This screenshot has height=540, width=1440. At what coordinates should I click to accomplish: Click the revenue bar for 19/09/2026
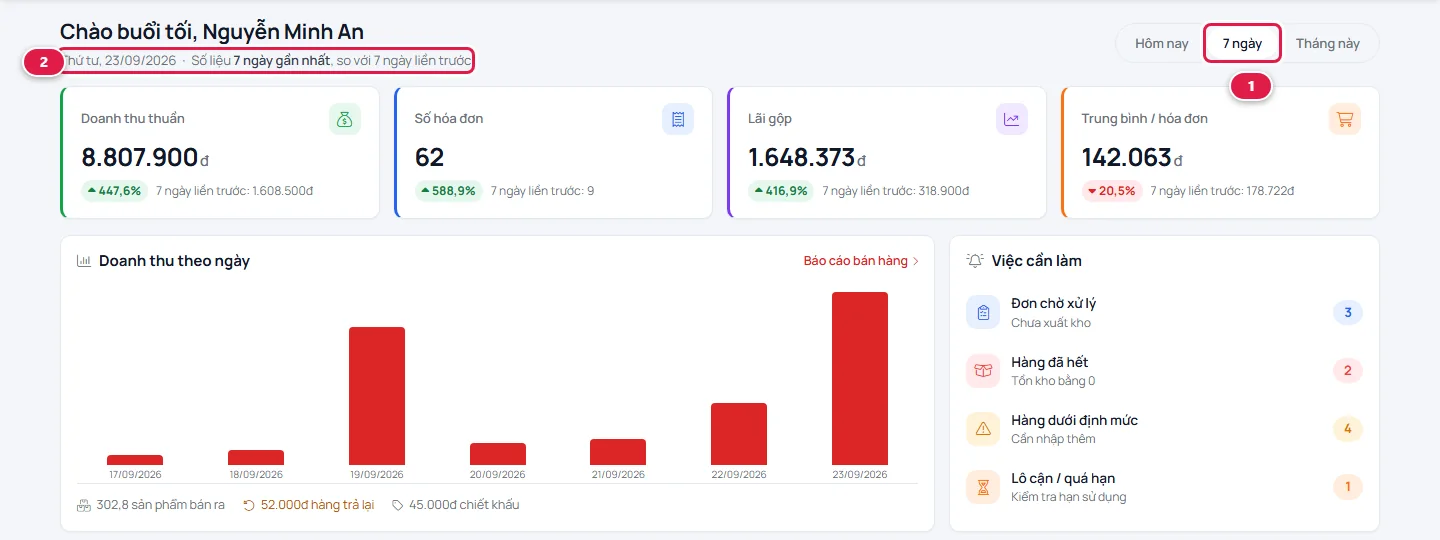[377, 396]
